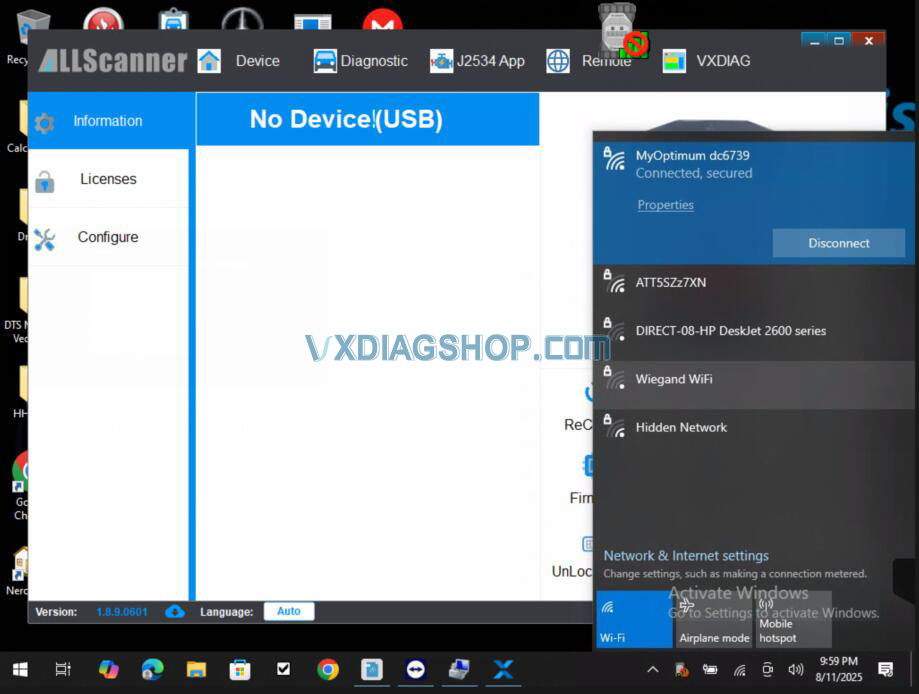Click the No Device!(USB) header
919x694 pixels.
(367, 119)
